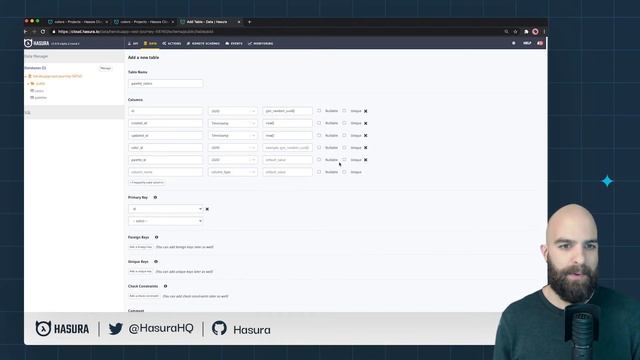Toggle Nullable for the palette_id column
Viewport: 640px width, 360px height.
(x=319, y=160)
